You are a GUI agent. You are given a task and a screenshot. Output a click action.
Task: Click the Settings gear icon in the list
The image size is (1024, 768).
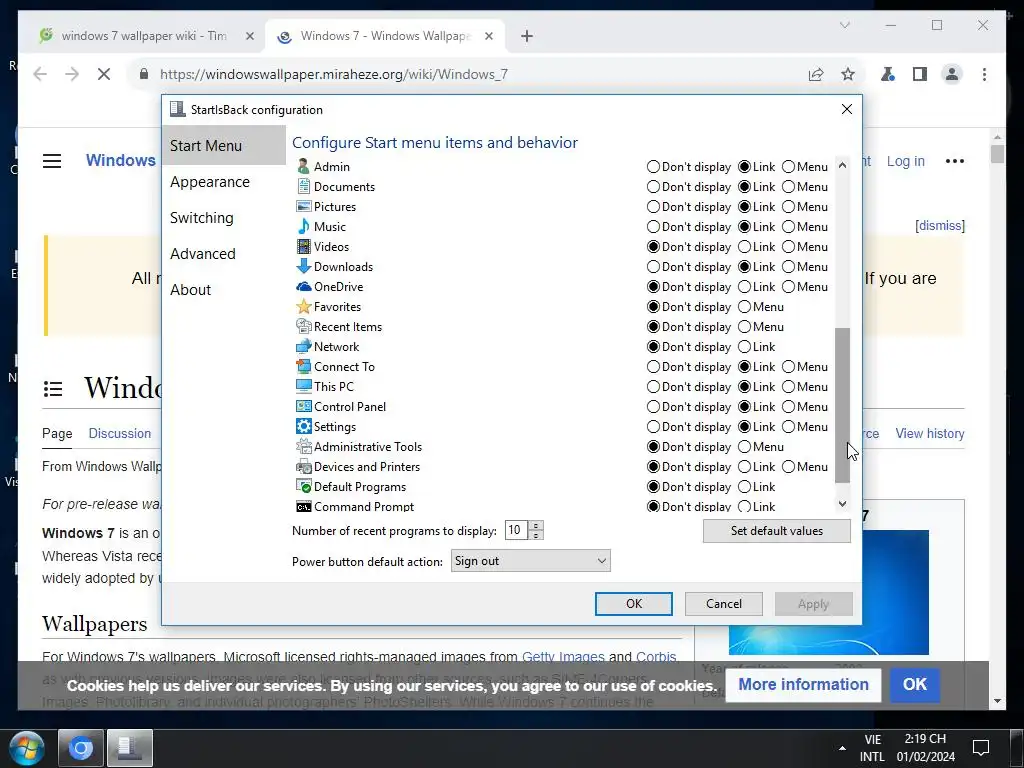[x=303, y=426]
